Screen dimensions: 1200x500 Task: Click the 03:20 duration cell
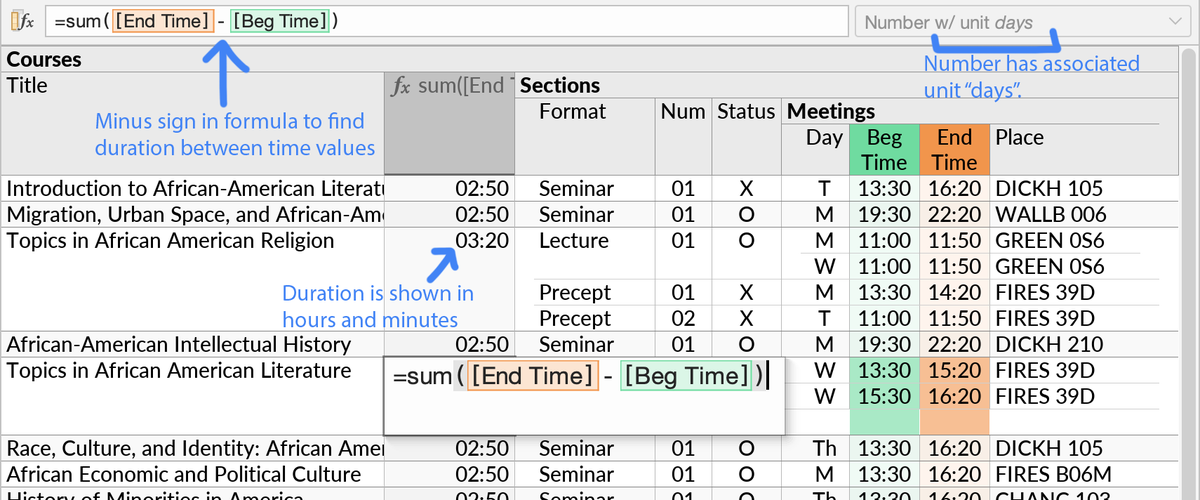pyautogui.click(x=482, y=240)
